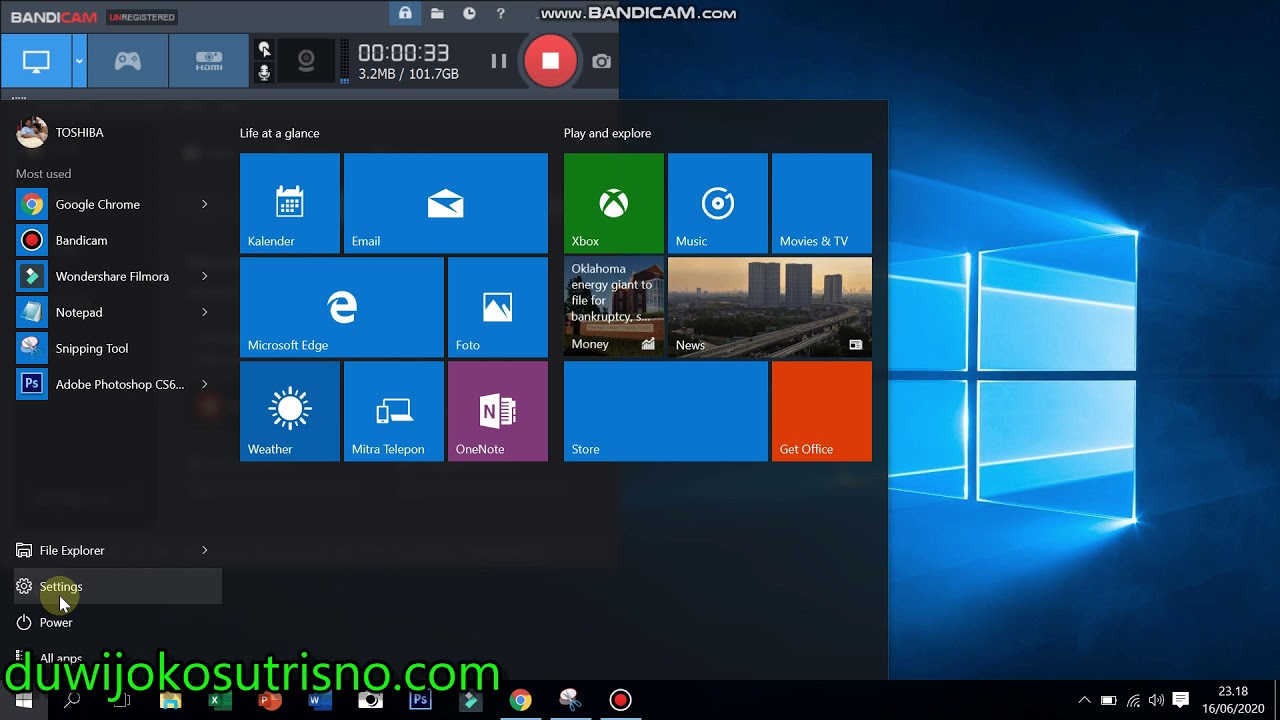Click the Windows Start button

pos(23,701)
